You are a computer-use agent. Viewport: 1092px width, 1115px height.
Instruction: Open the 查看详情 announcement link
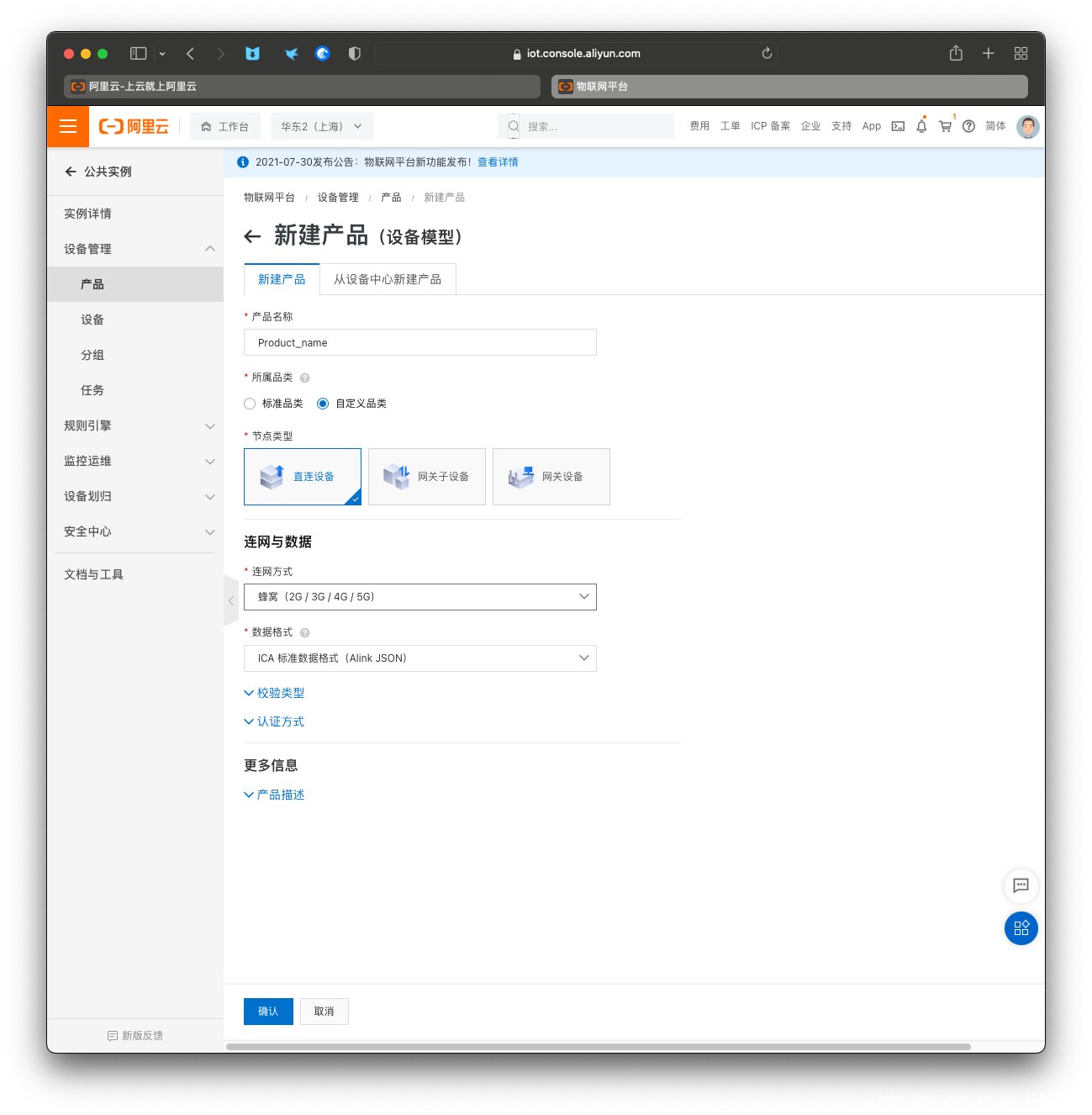pos(498,162)
